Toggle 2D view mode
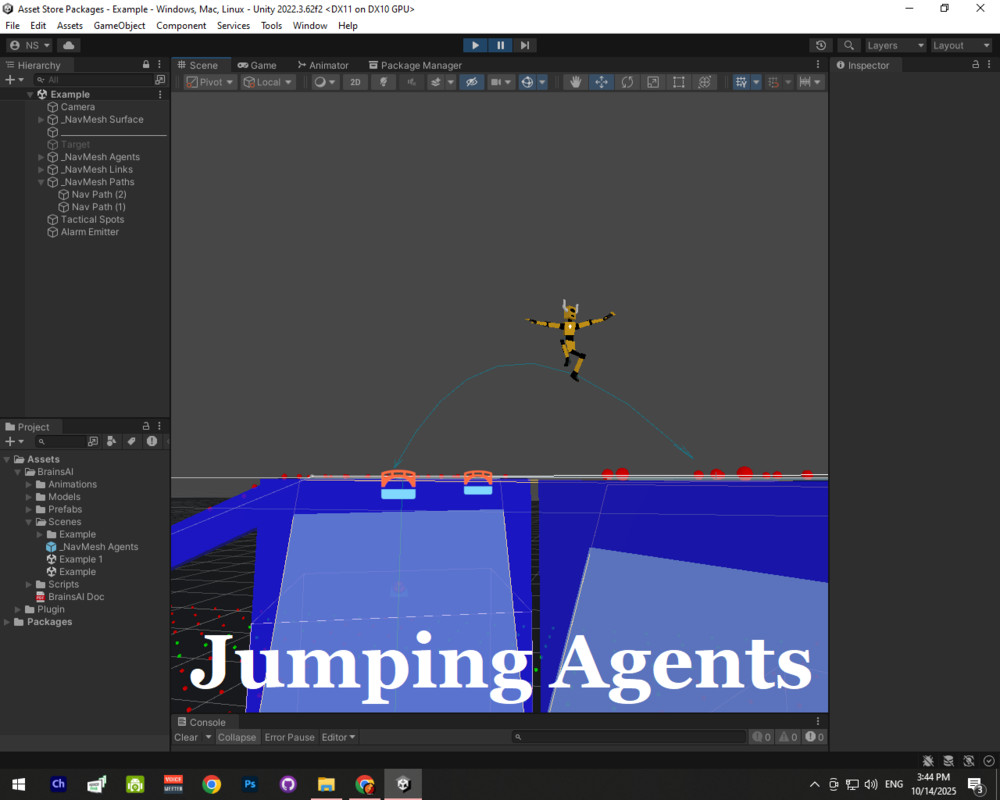This screenshot has height=800, width=1000. pyautogui.click(x=355, y=82)
